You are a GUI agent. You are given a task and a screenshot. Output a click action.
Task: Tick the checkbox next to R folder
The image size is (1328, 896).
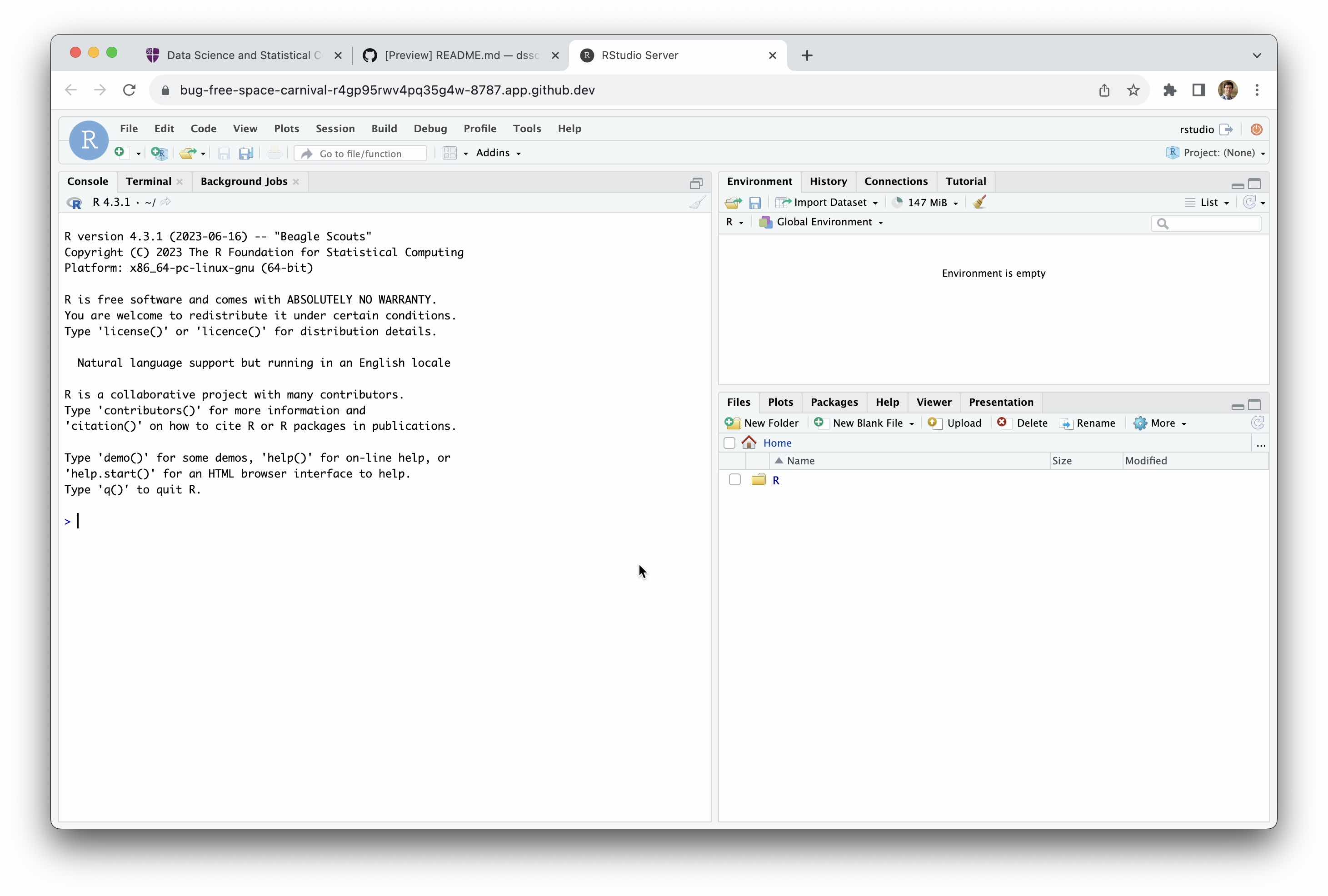click(x=735, y=480)
